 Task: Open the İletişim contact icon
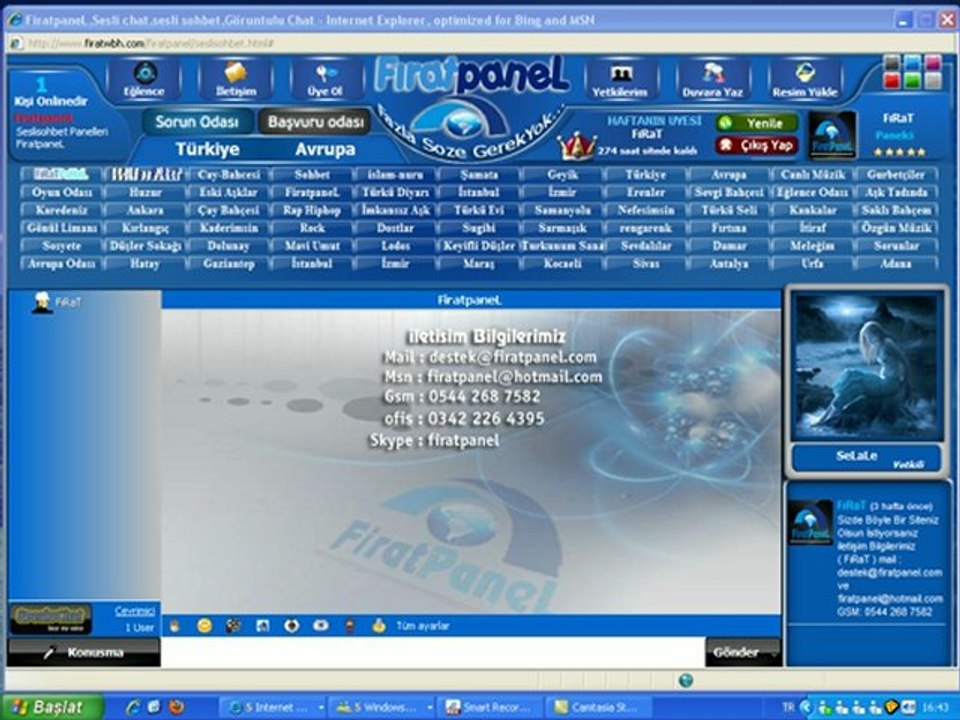(x=236, y=79)
